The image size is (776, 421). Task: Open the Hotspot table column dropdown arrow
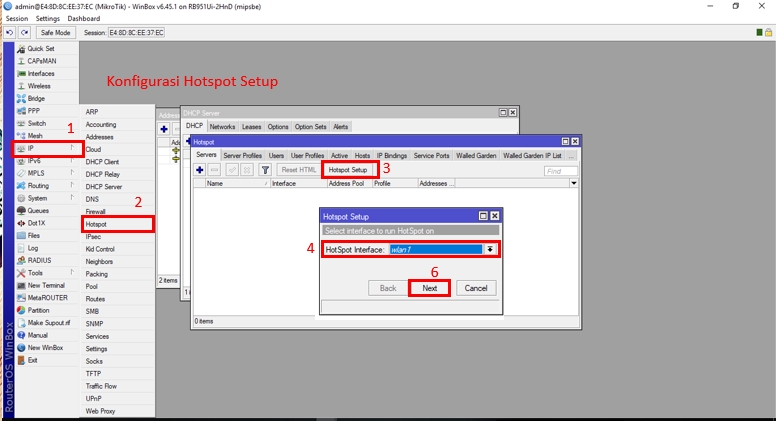(574, 184)
